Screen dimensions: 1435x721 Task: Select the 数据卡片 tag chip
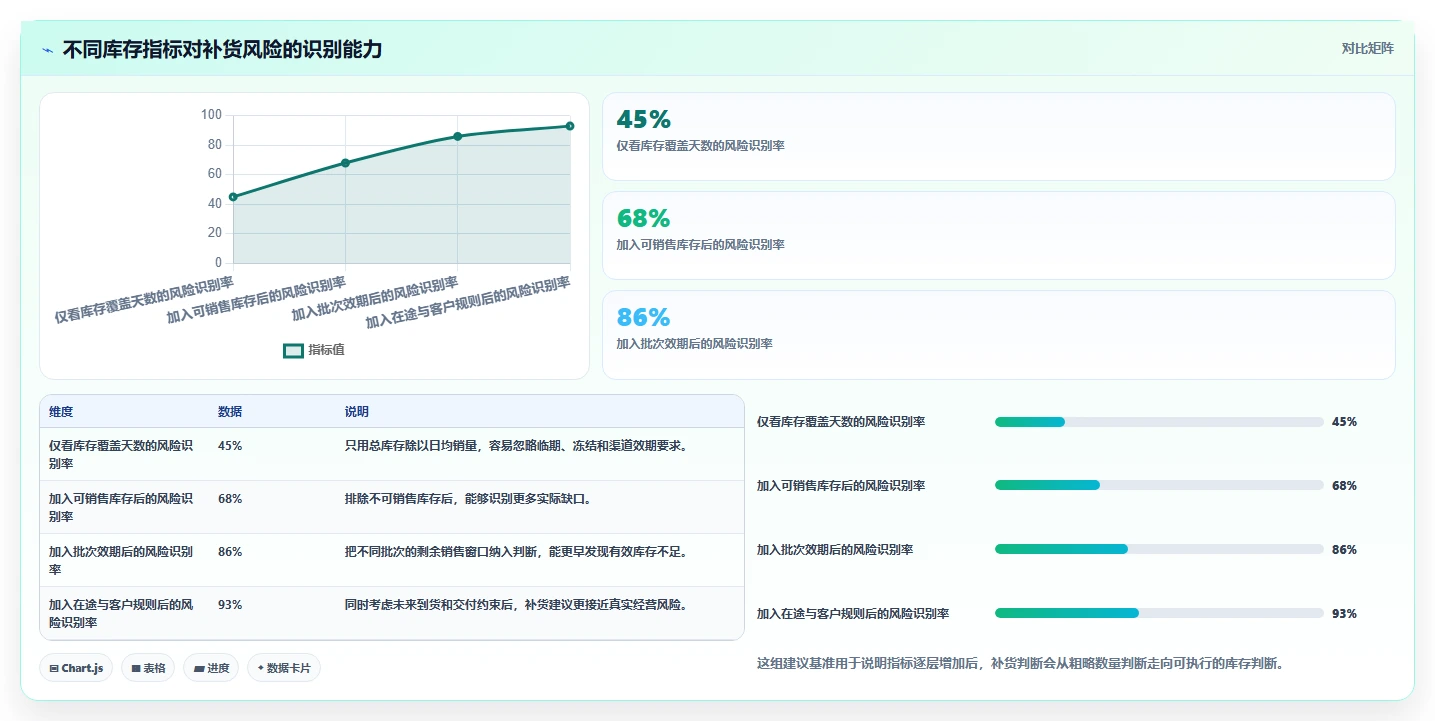point(284,668)
